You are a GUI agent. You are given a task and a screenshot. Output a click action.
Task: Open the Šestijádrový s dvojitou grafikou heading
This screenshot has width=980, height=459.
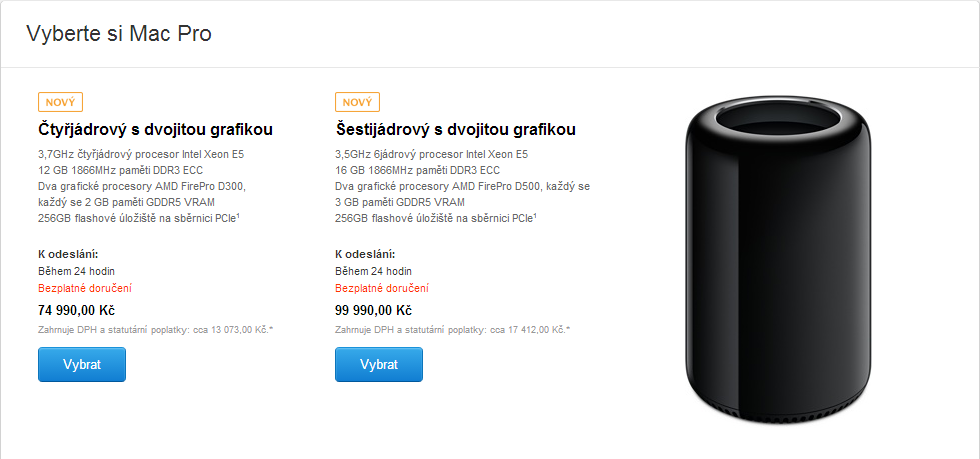point(455,129)
